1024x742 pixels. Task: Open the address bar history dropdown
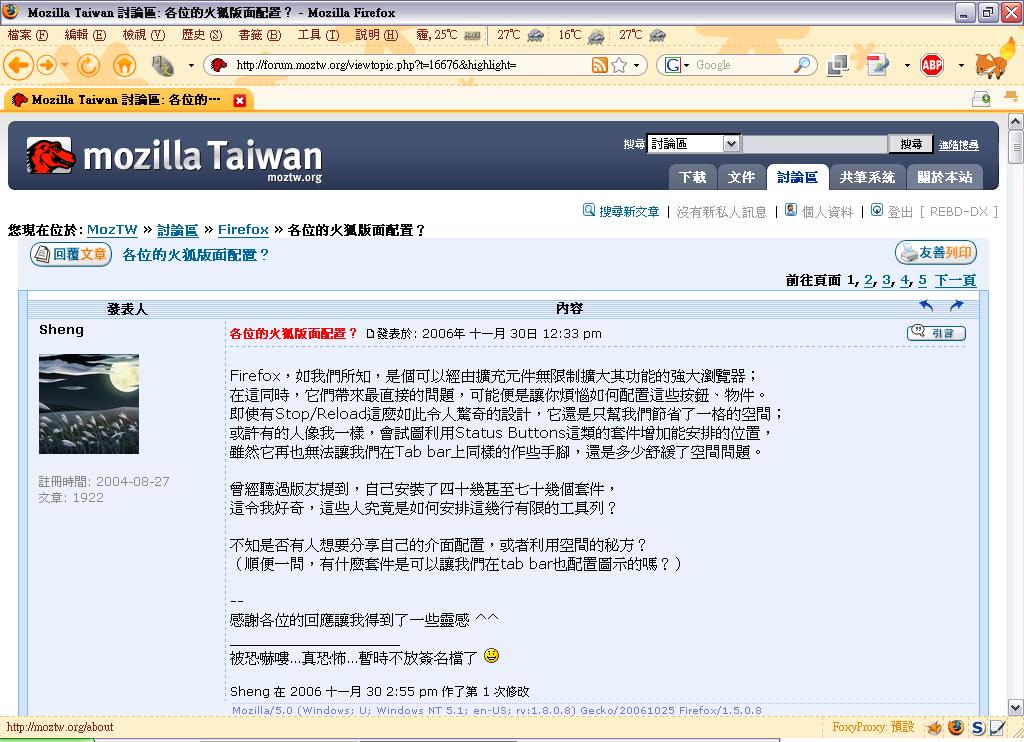(x=637, y=65)
